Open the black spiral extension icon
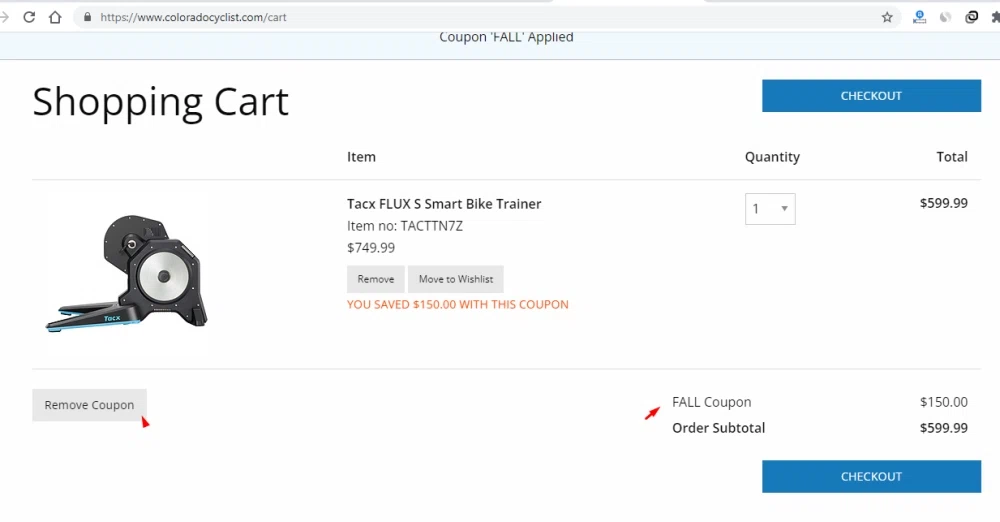The image size is (1000, 522). click(971, 17)
